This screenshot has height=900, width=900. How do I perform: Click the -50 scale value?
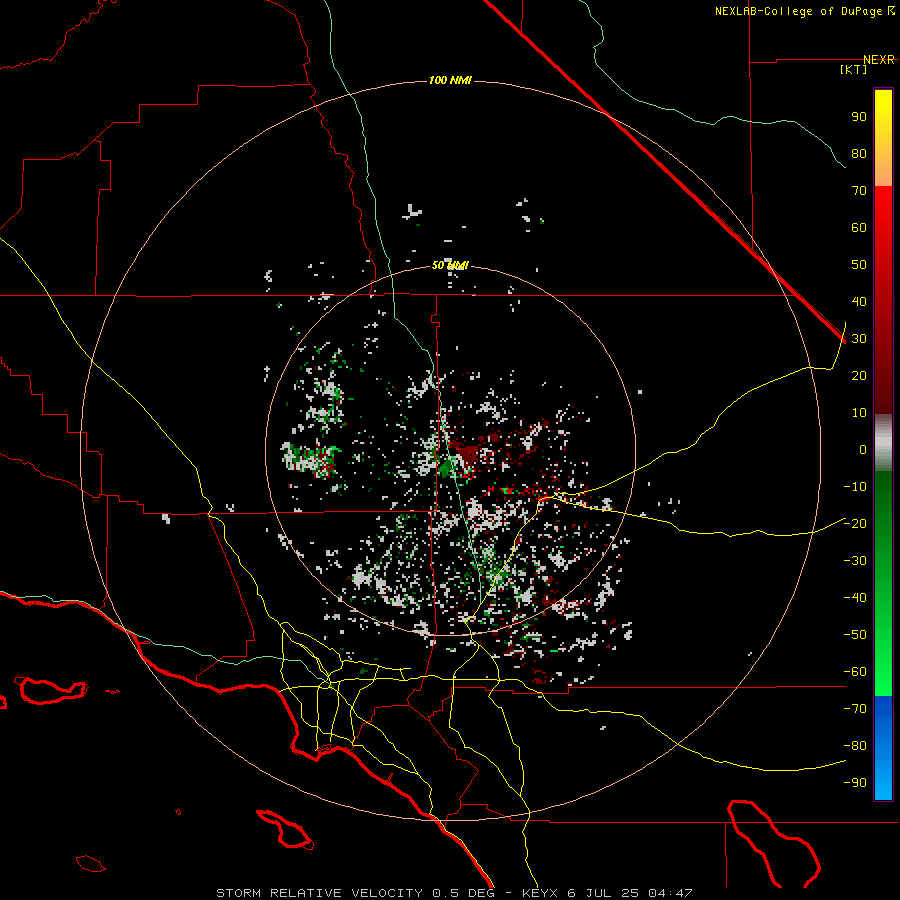tap(855, 635)
